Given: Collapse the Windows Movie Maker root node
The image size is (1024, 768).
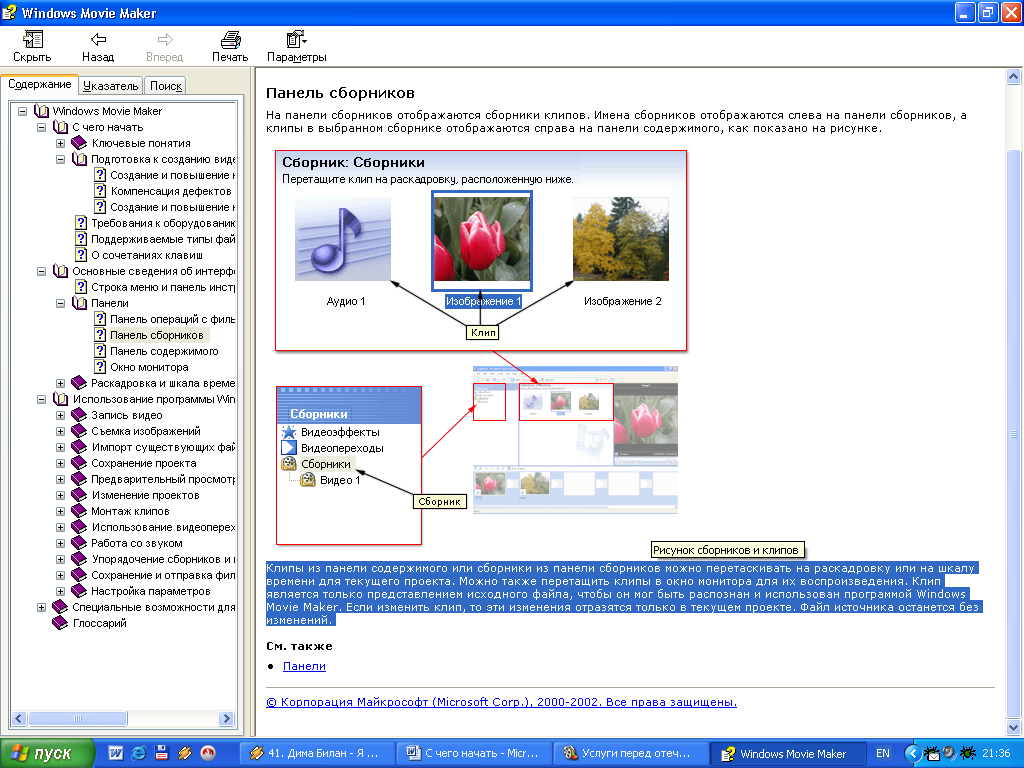Looking at the screenshot, I should tap(22, 111).
